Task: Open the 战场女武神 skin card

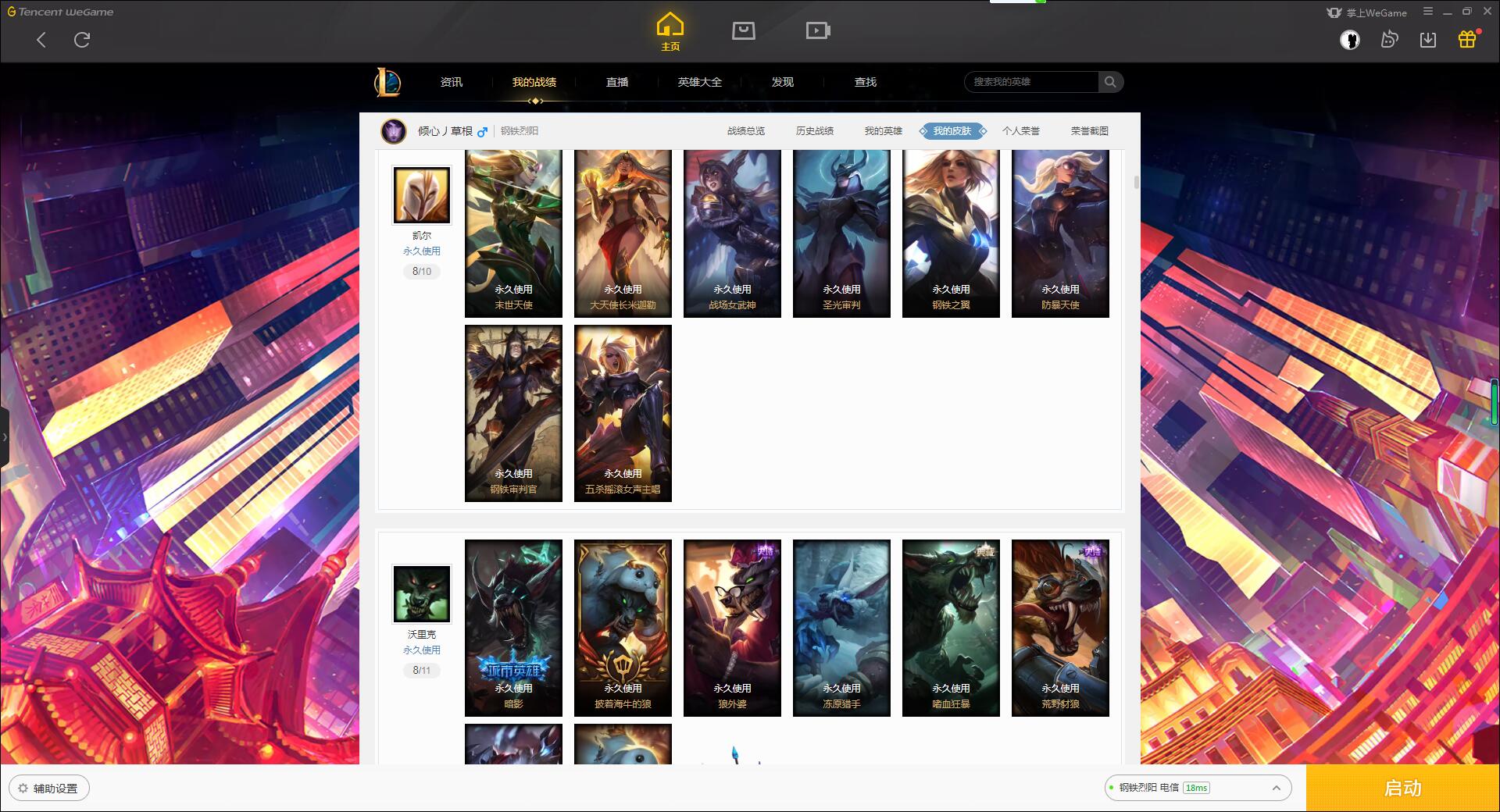Action: [x=732, y=233]
